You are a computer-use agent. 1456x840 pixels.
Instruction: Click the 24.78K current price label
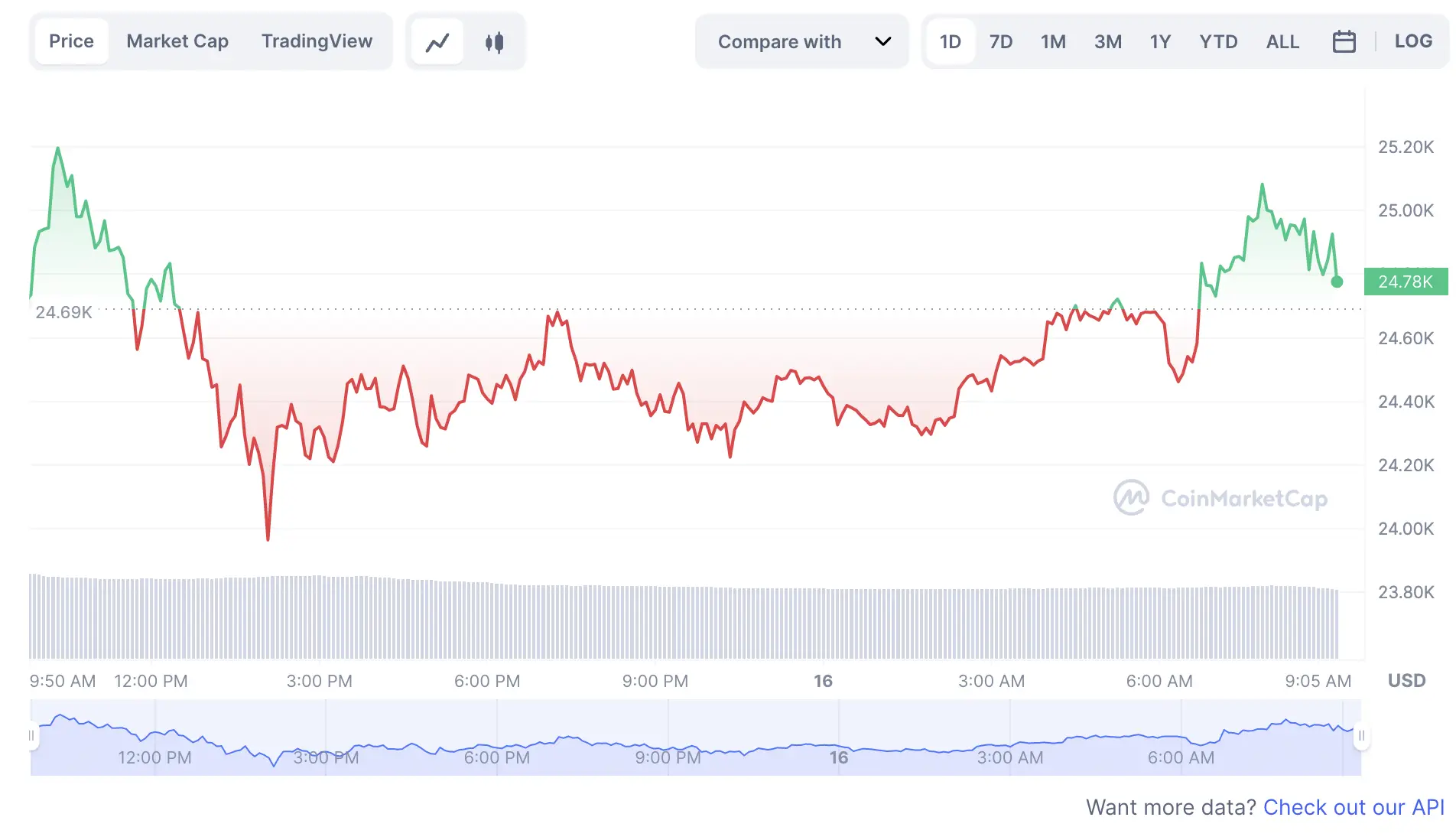click(1406, 282)
